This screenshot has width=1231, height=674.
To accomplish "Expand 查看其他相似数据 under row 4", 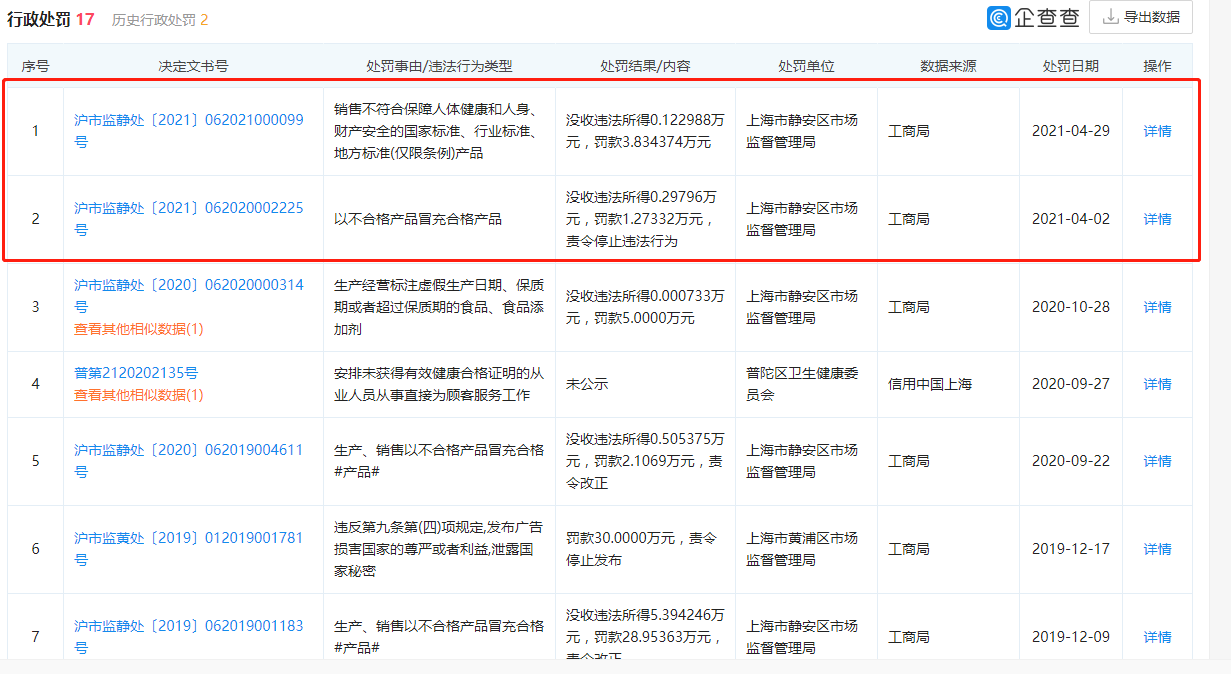I will click(138, 395).
